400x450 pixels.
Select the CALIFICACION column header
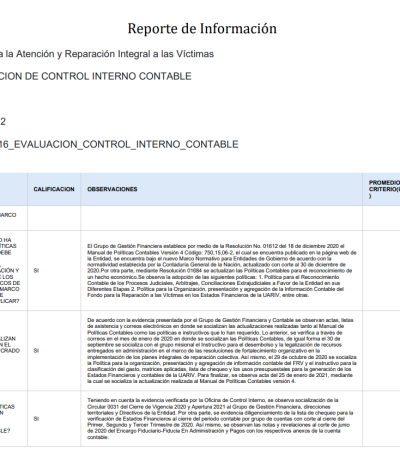click(x=54, y=189)
